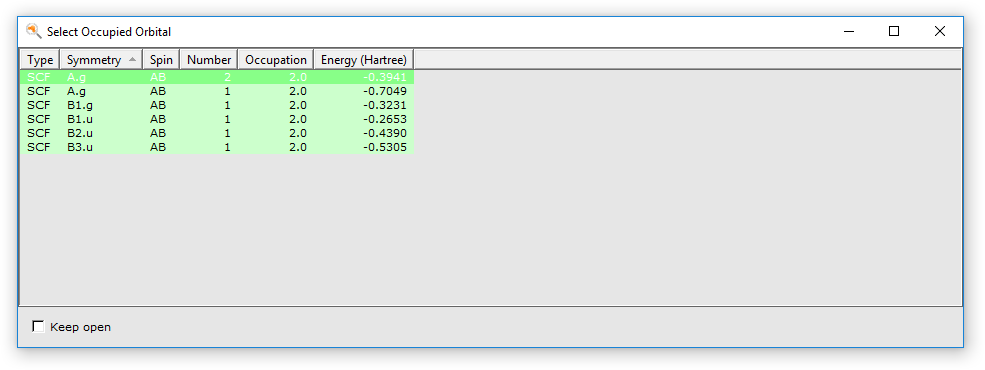Maximize the Select Occupied Orbital window

pos(894,31)
